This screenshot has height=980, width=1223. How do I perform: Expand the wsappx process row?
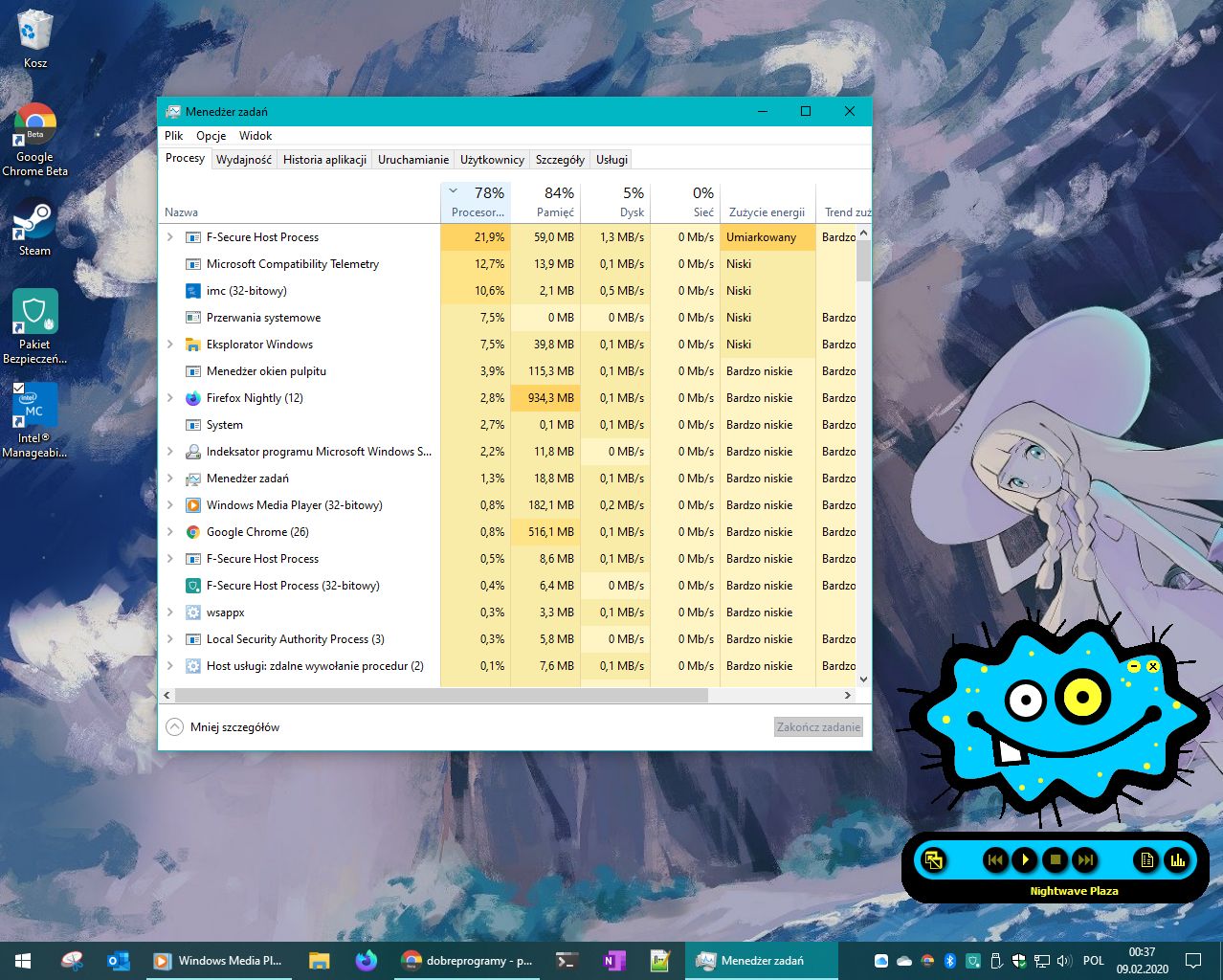[x=170, y=612]
